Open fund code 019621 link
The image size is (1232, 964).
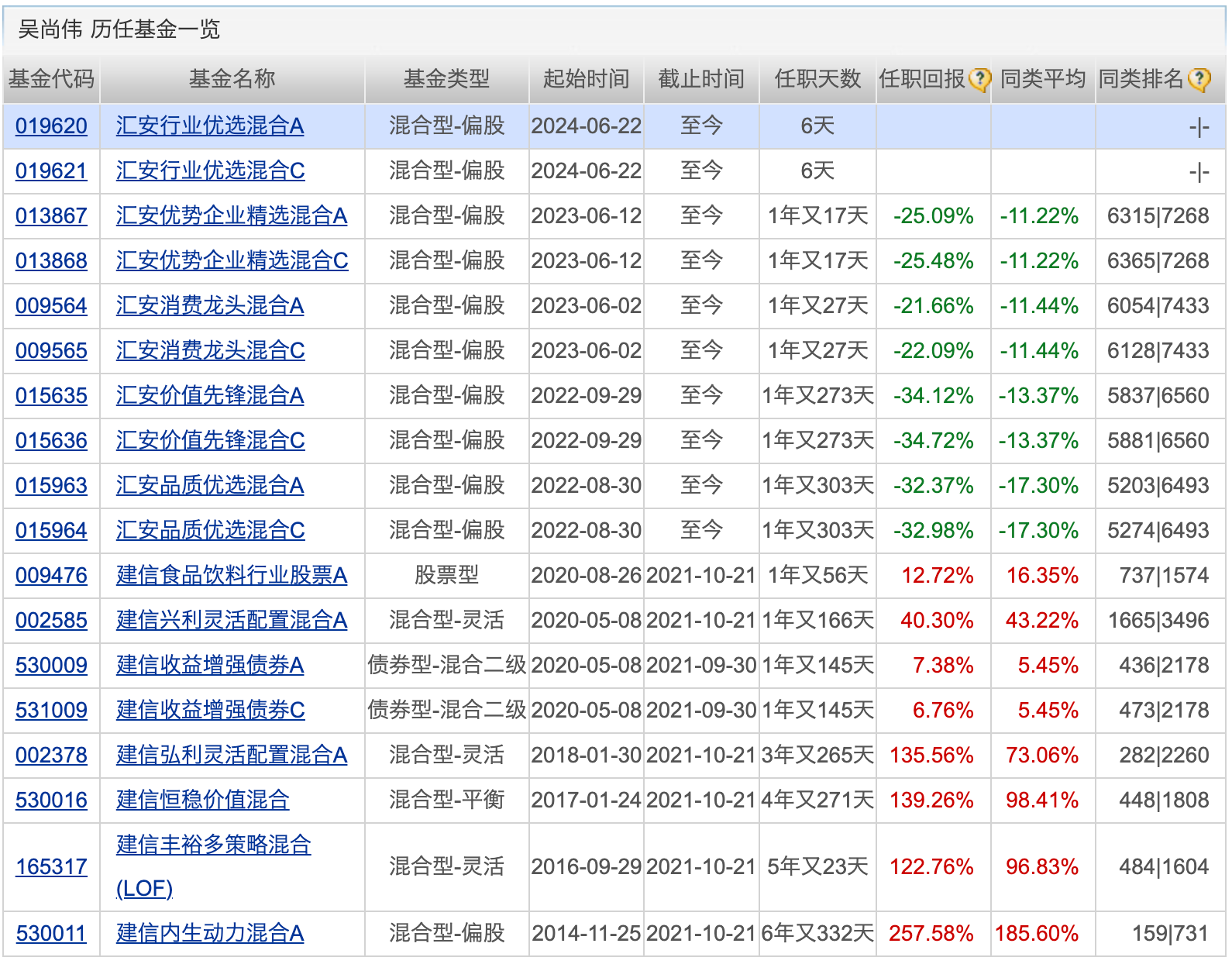51,170
